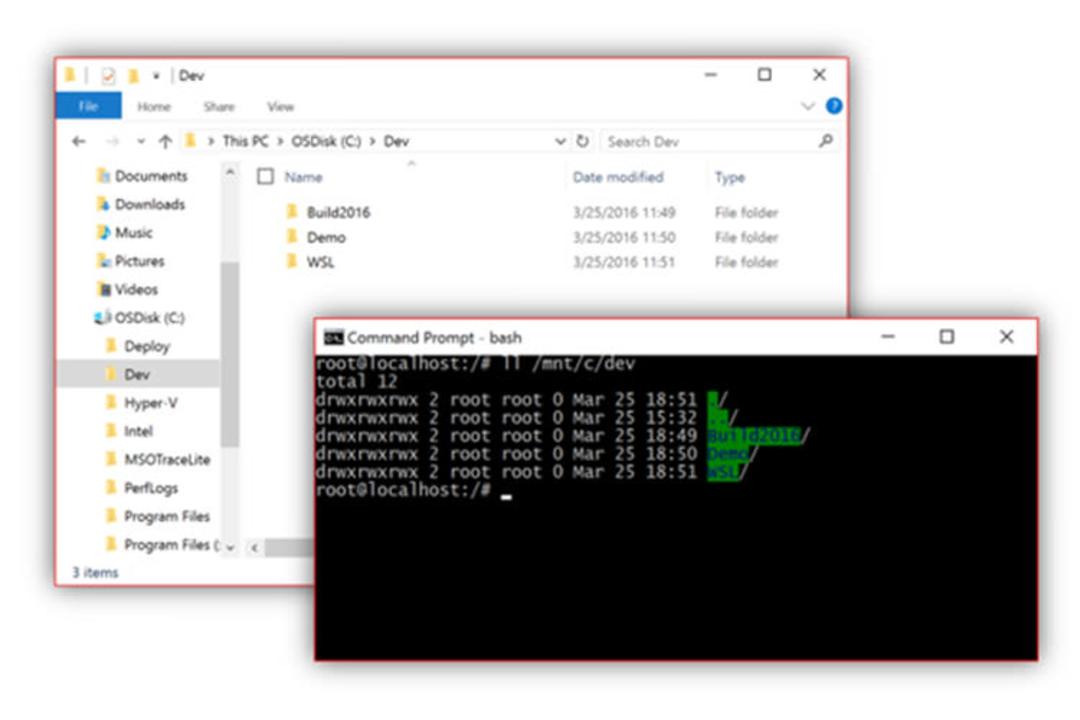Expand the ribbon using the chevron
The image size is (1080, 720).
tap(807, 106)
